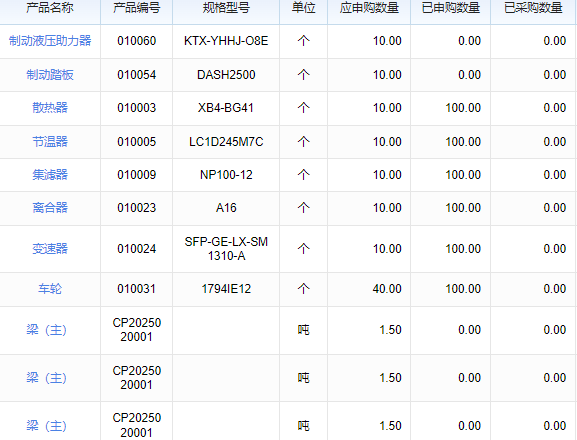The width and height of the screenshot is (577, 440).
Task: Click the 规格型号 column header
Action: 226,8
